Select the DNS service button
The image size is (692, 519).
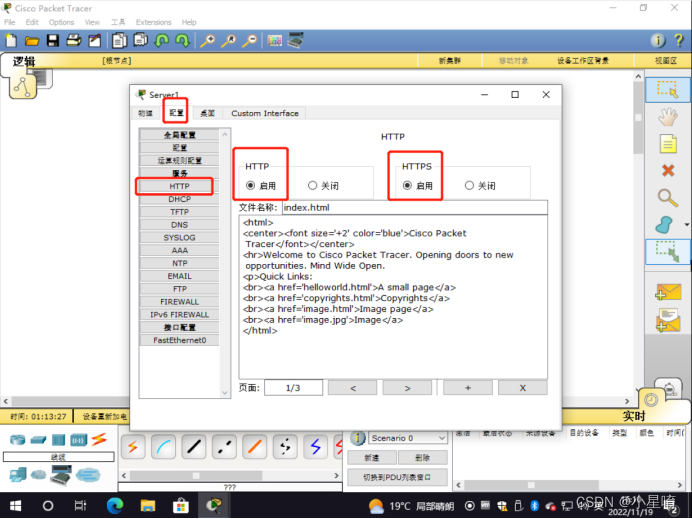coord(179,225)
